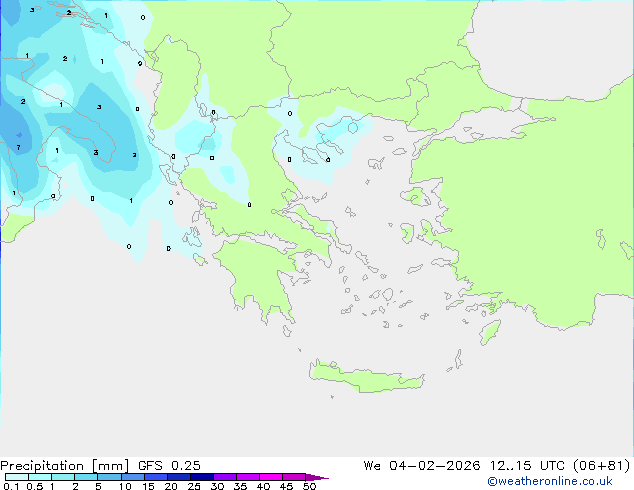Click the date 'We 04-02-2026'
The height and width of the screenshot is (490, 634).
422,466
